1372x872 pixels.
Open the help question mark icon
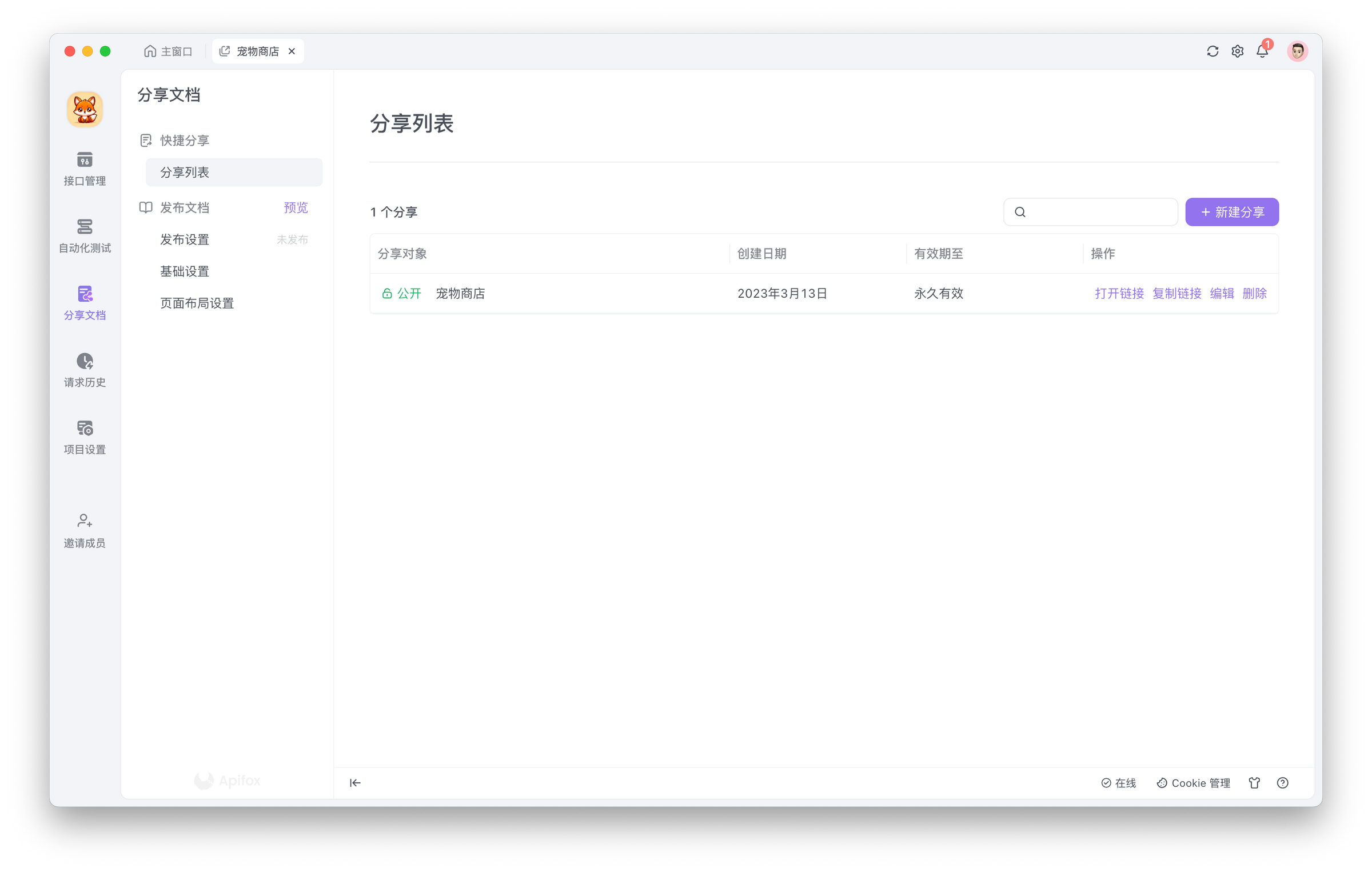[1283, 783]
